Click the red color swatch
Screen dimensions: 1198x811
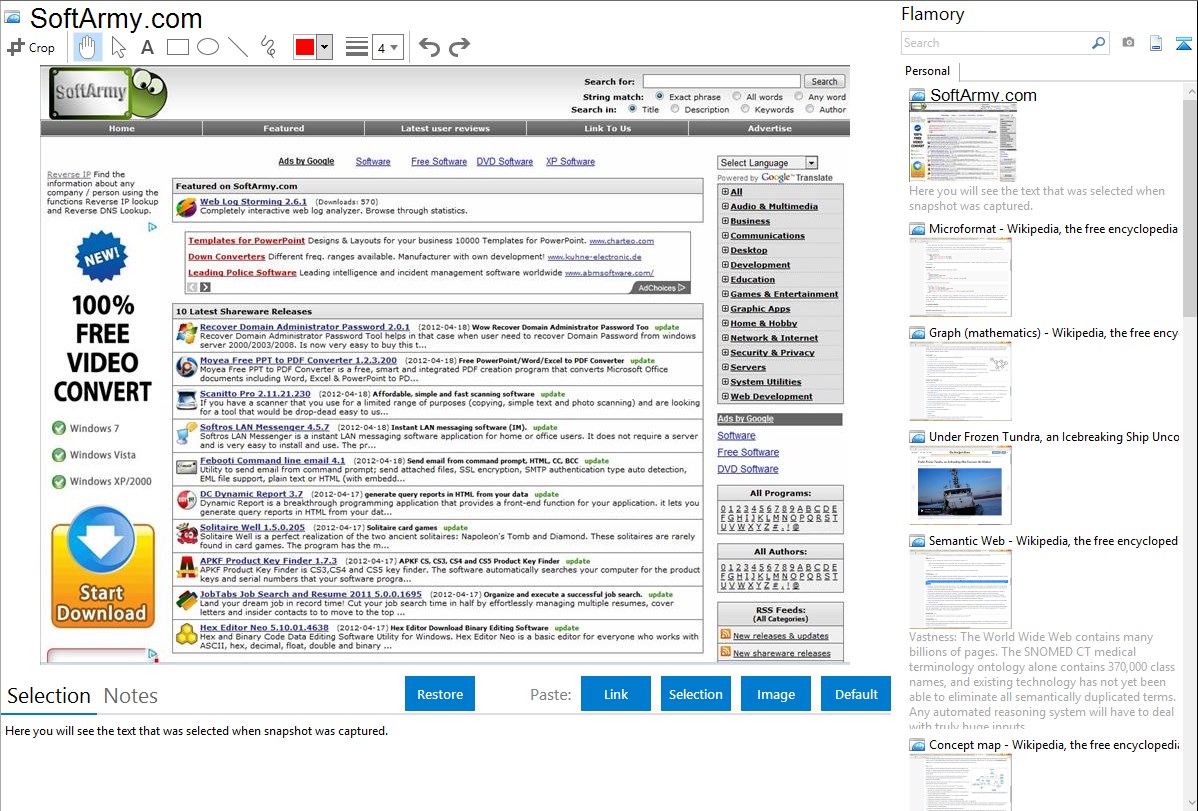[305, 47]
